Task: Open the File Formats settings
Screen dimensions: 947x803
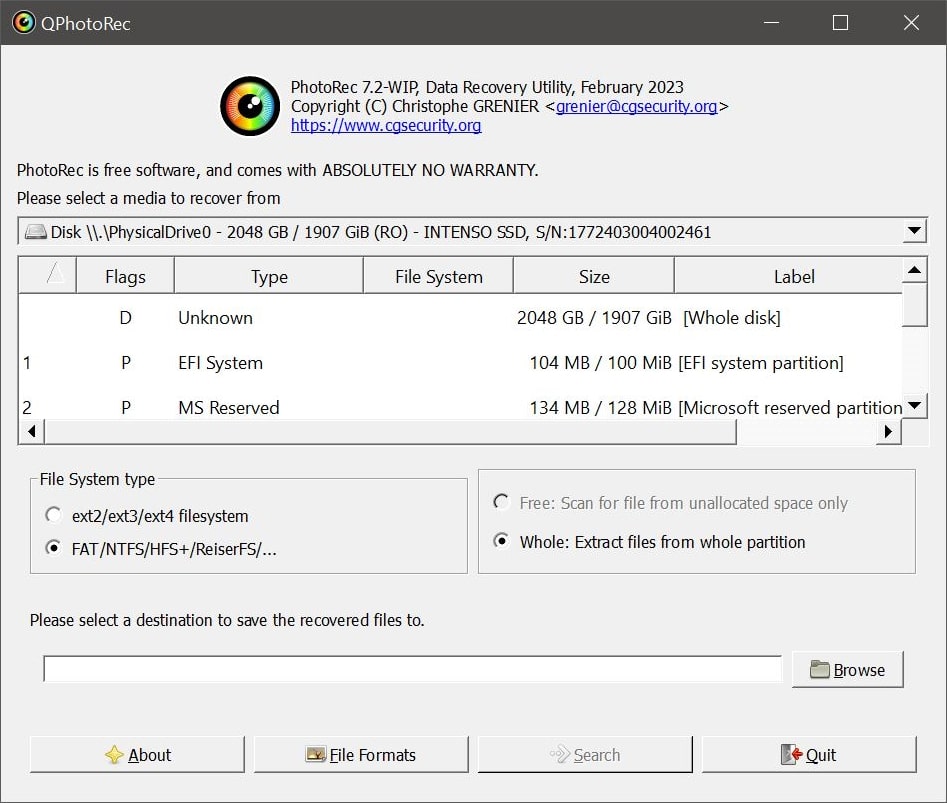Action: (361, 754)
